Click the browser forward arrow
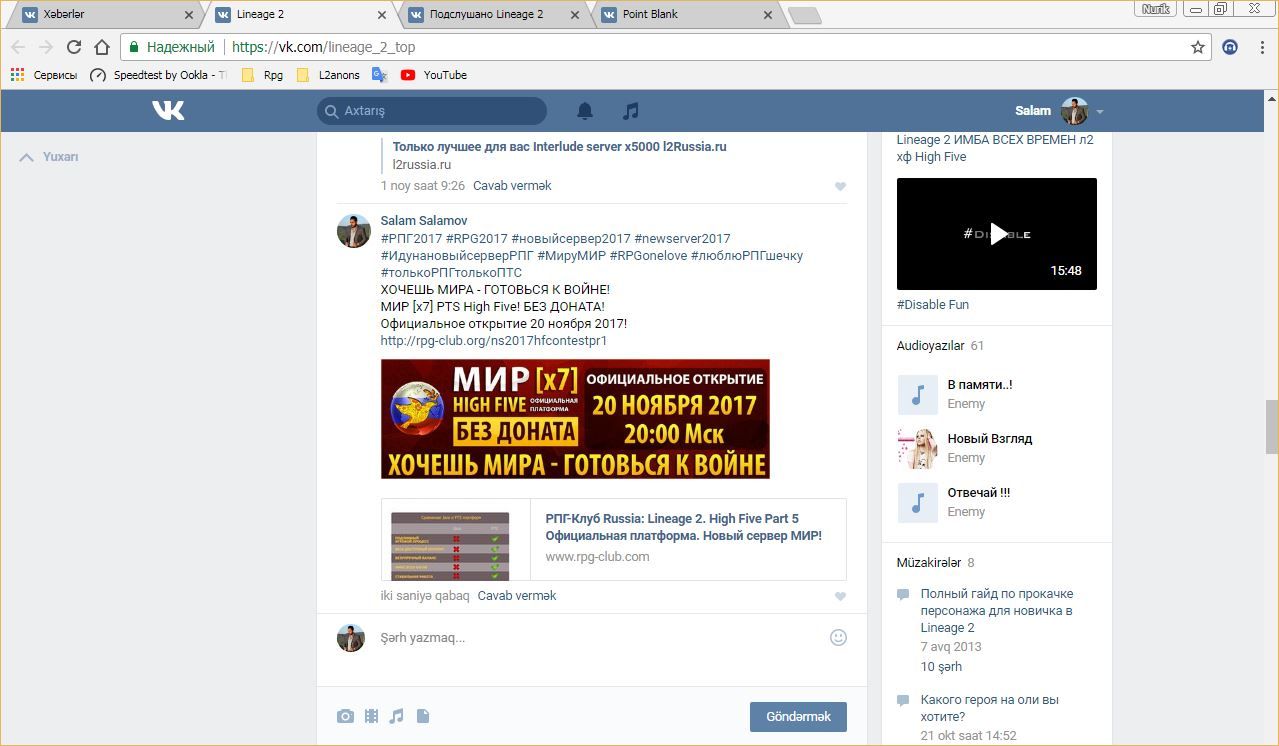Image resolution: width=1279 pixels, height=746 pixels. click(x=46, y=47)
